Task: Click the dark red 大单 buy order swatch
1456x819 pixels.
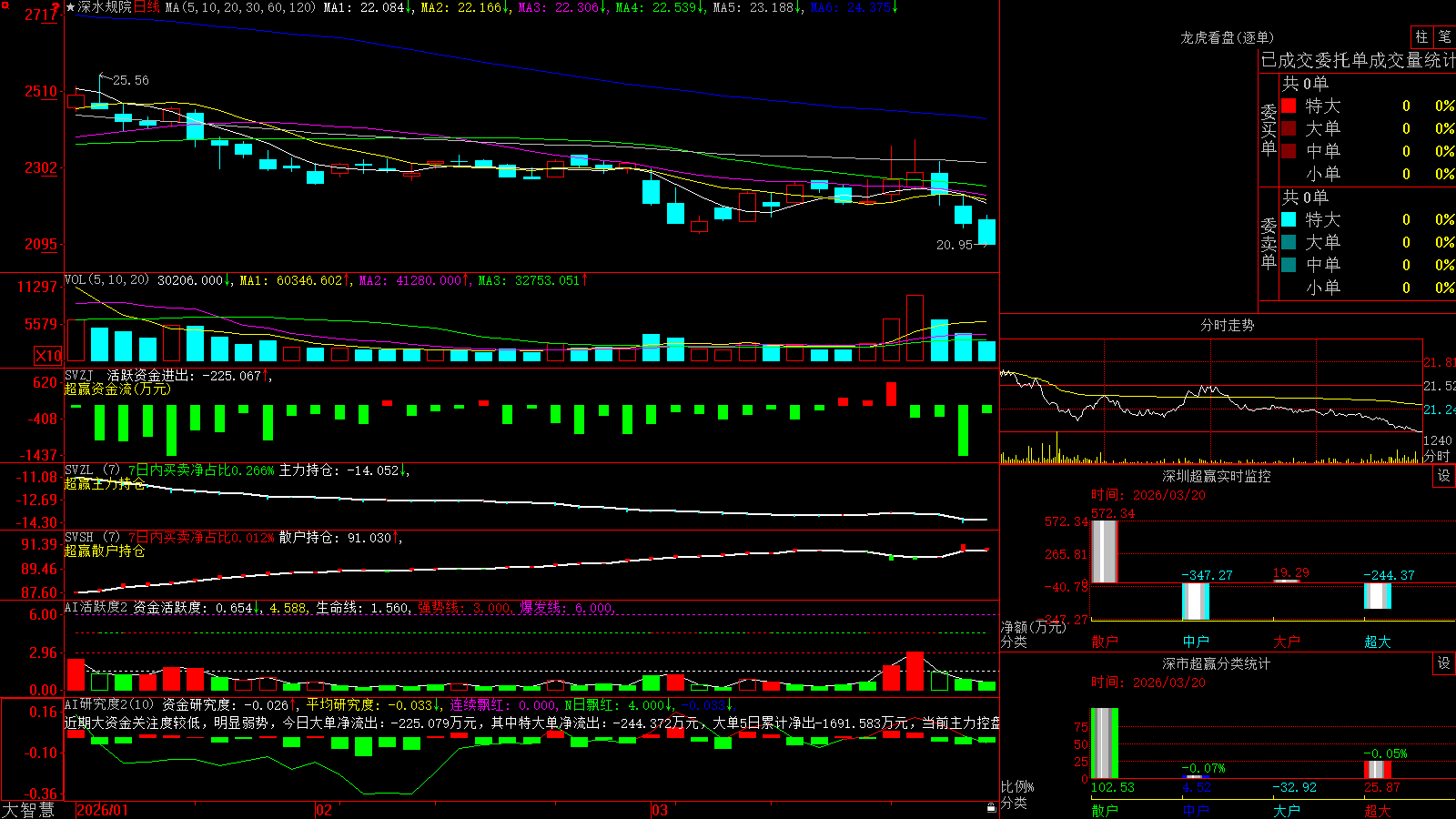Action: (x=1289, y=128)
